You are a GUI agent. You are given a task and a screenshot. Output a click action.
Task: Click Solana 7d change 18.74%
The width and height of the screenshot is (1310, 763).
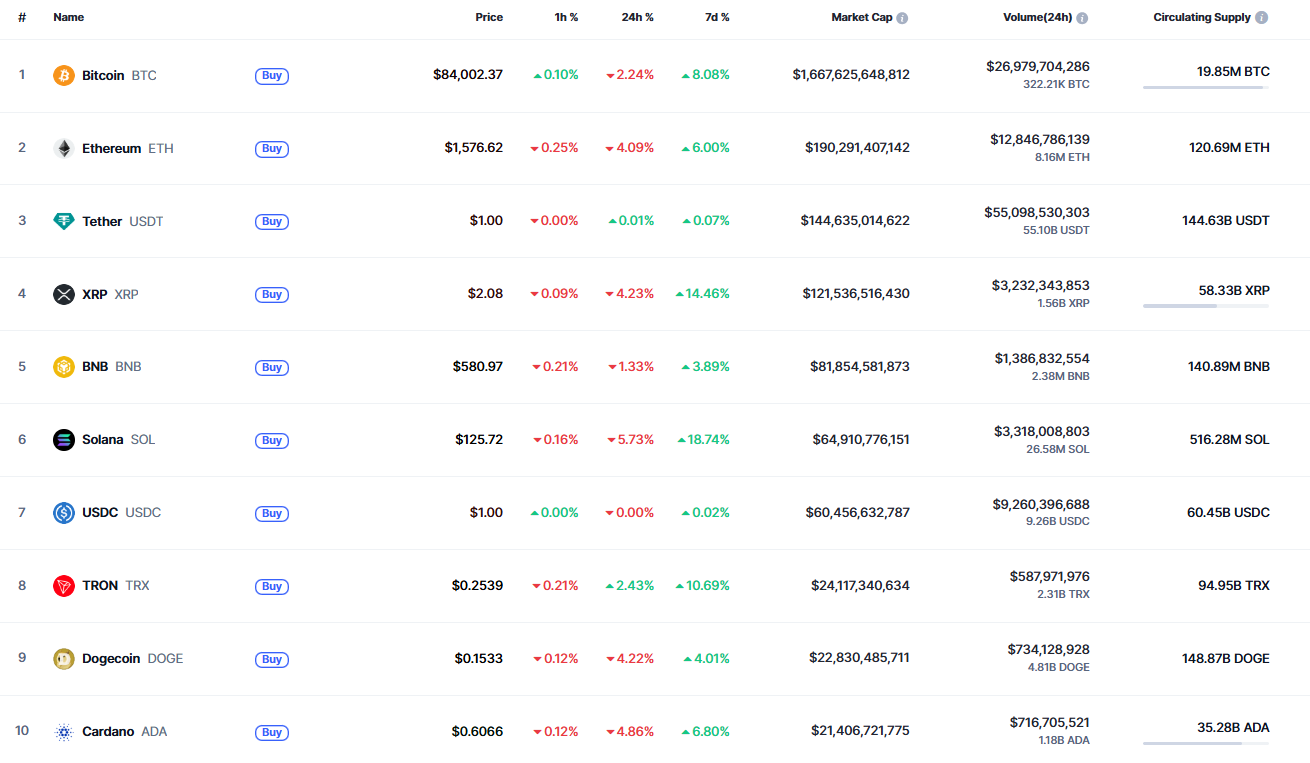(703, 440)
